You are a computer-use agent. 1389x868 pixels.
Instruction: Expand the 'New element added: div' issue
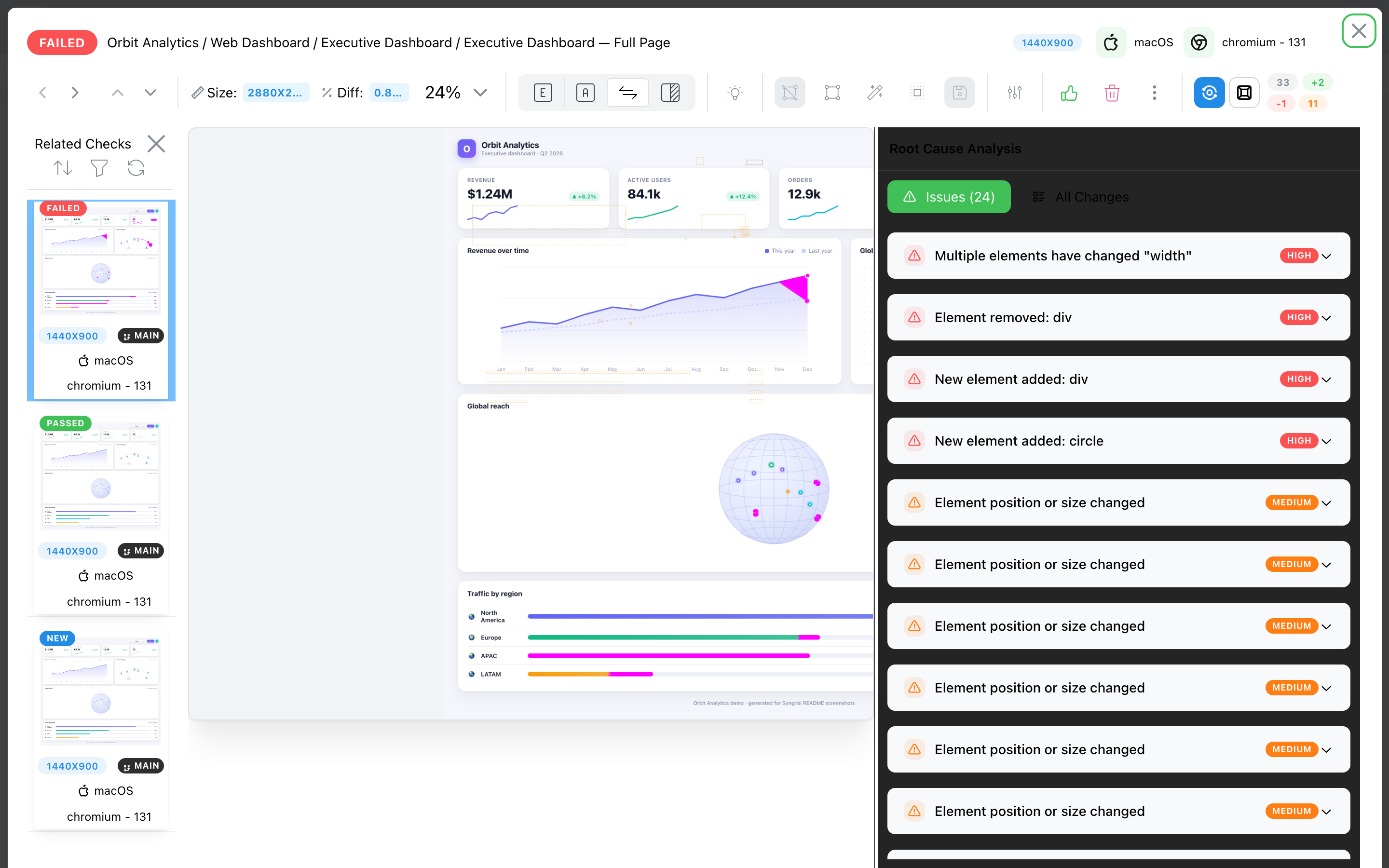pyautogui.click(x=1118, y=379)
